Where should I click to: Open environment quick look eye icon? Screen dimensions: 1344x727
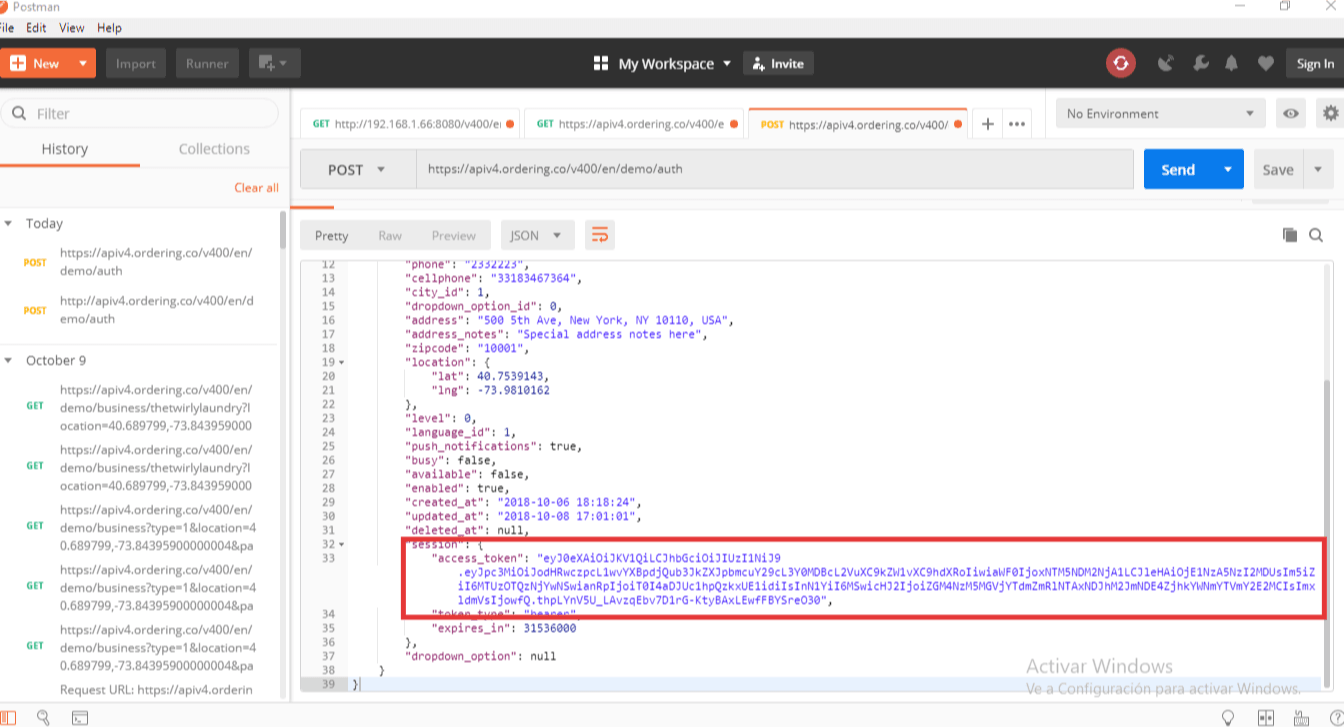1291,113
